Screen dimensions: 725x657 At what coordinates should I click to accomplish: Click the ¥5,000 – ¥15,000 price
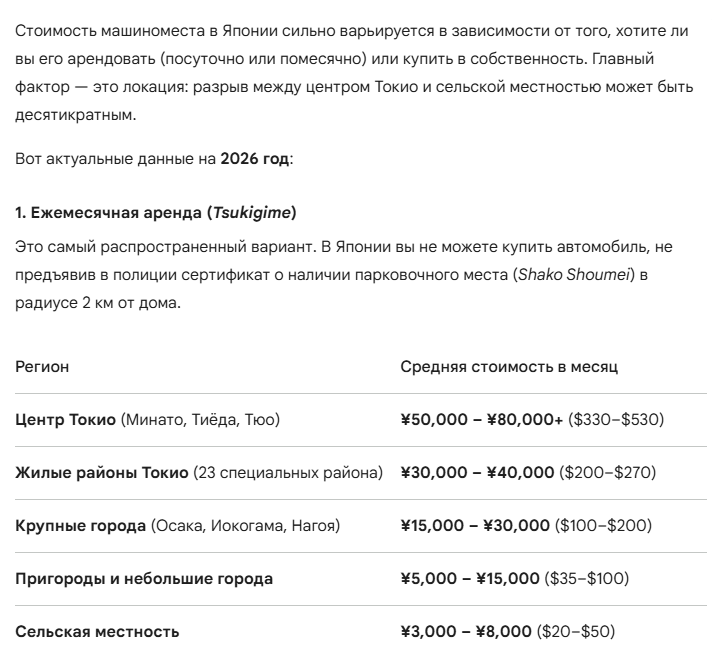[x=471, y=578]
